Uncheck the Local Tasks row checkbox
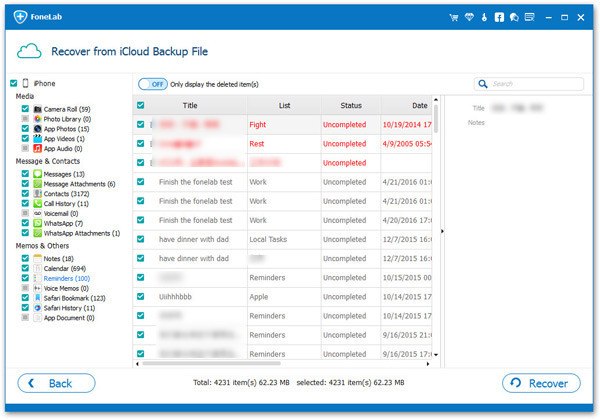Viewport: 600px width, 419px height. 140,239
